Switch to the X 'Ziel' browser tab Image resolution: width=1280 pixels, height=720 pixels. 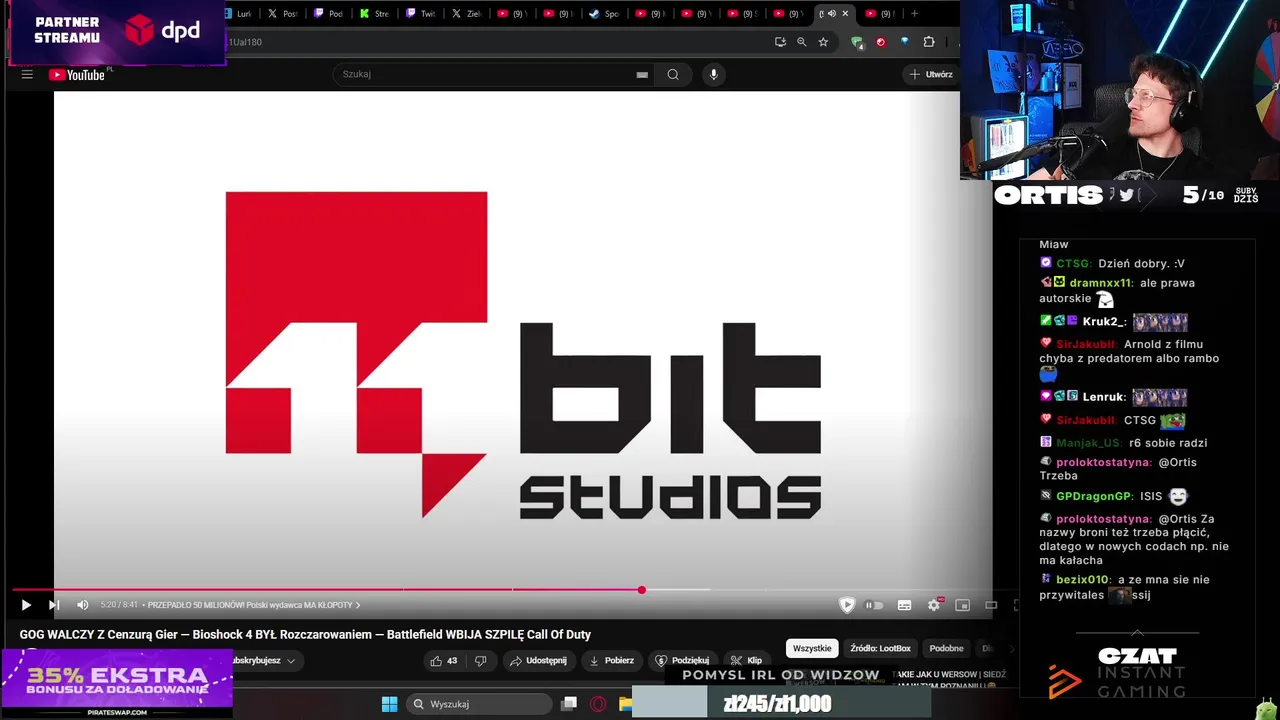click(x=467, y=14)
